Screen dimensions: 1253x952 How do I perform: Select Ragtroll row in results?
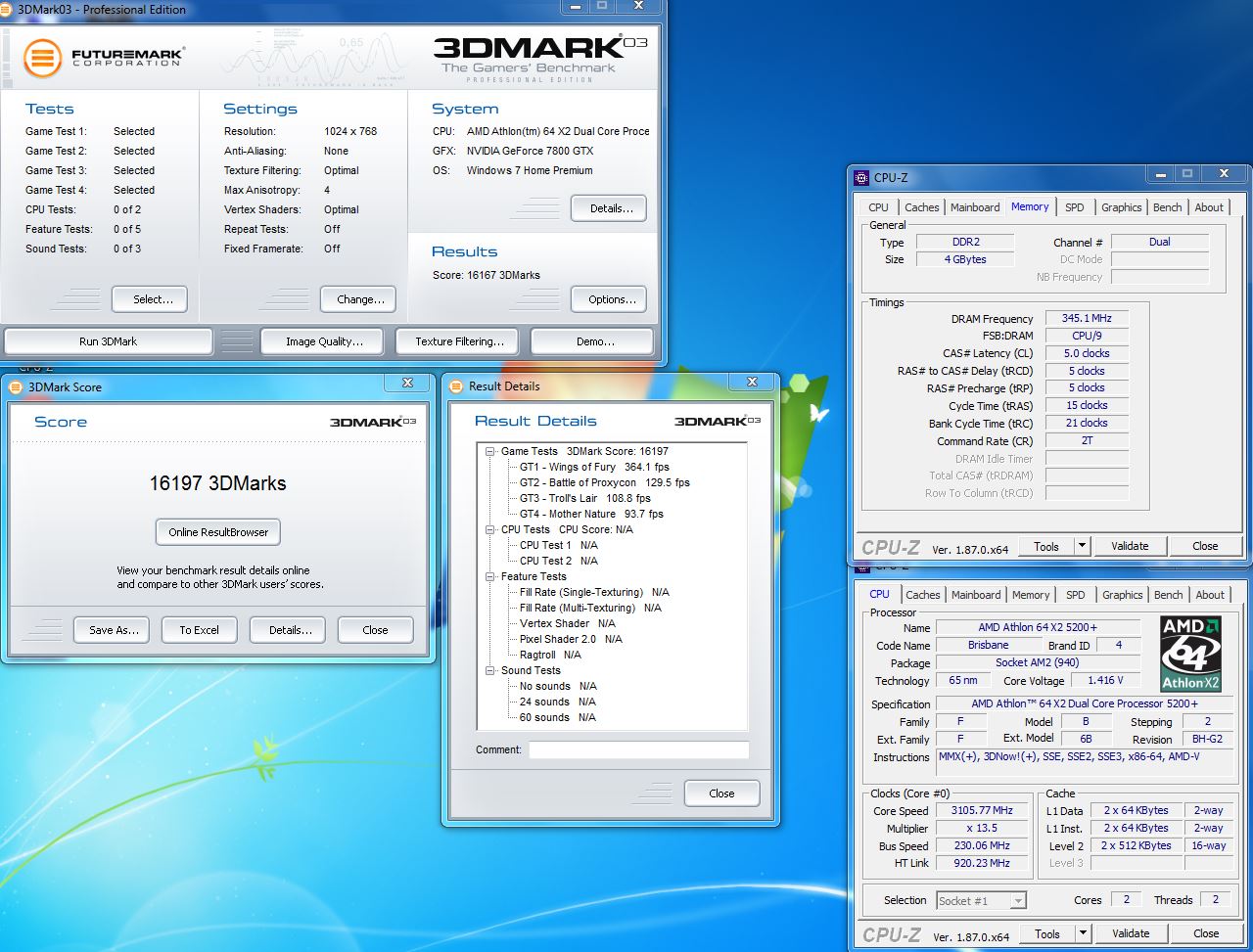(549, 655)
